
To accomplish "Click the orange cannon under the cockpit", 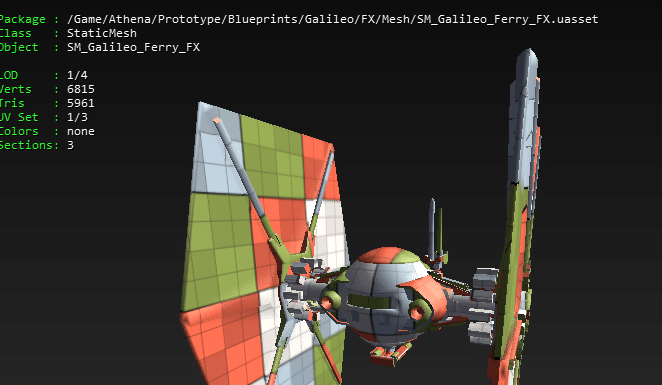I will pyautogui.click(x=391, y=354).
